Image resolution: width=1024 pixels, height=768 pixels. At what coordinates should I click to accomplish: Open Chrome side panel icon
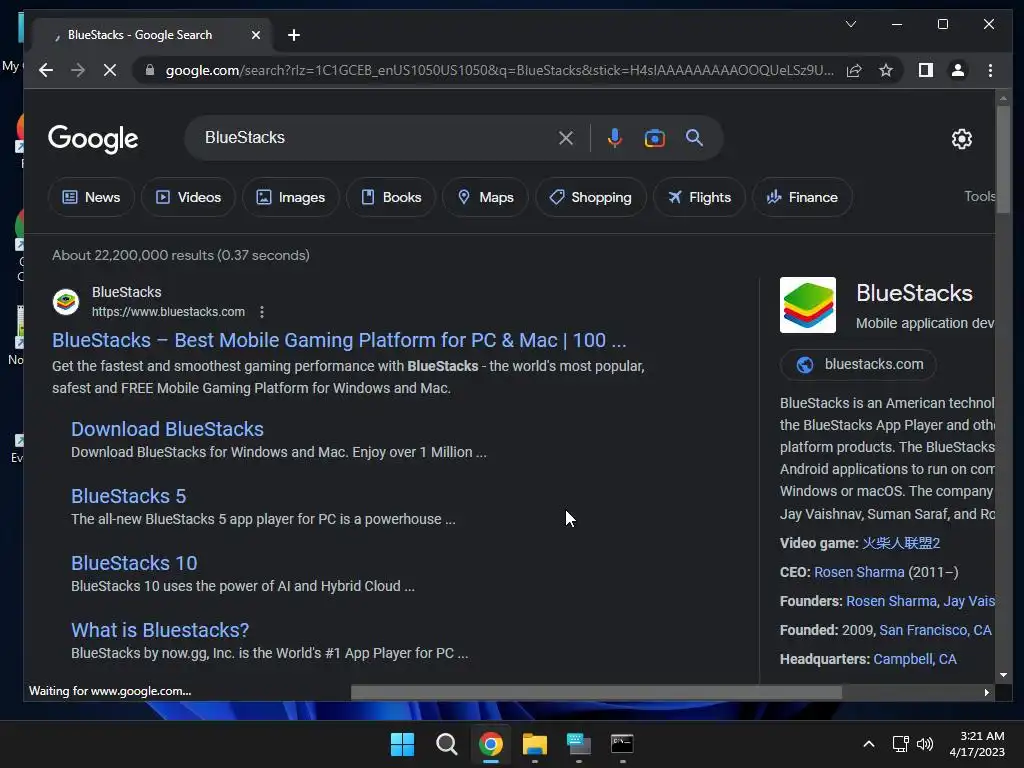point(925,70)
